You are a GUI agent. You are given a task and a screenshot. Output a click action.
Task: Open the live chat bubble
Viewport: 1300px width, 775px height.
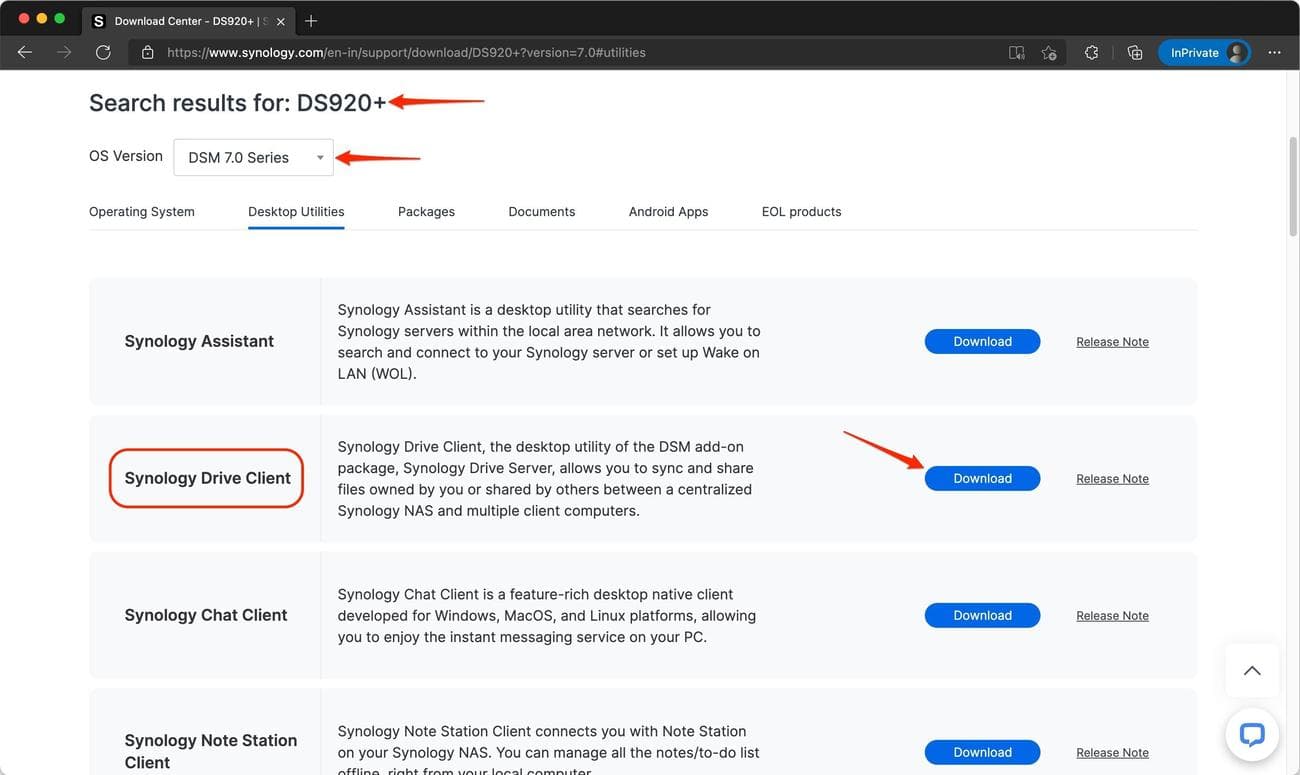(x=1252, y=735)
